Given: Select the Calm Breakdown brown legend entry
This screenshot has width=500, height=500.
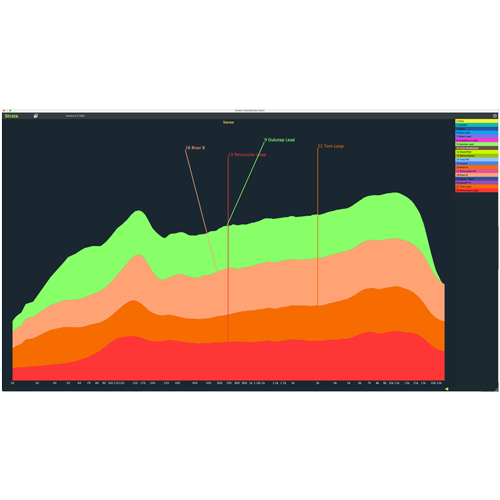Looking at the screenshot, I should 477,148.
